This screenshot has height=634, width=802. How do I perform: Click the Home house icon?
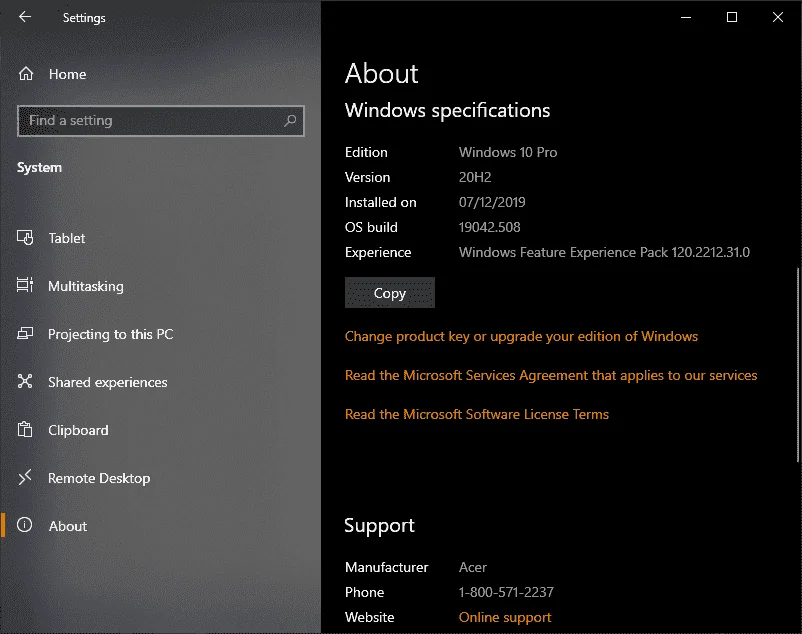(26, 74)
